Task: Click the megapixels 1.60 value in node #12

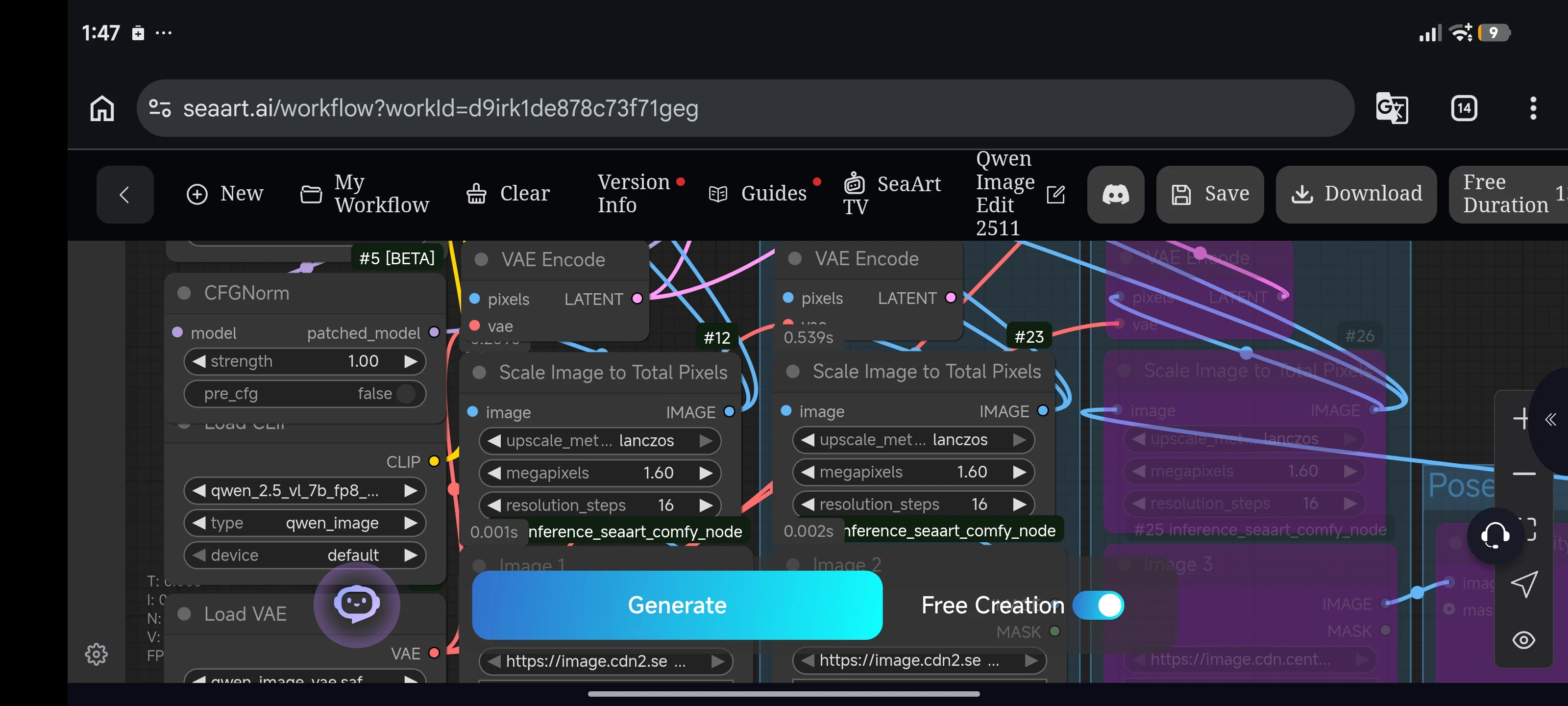Action: coord(658,473)
